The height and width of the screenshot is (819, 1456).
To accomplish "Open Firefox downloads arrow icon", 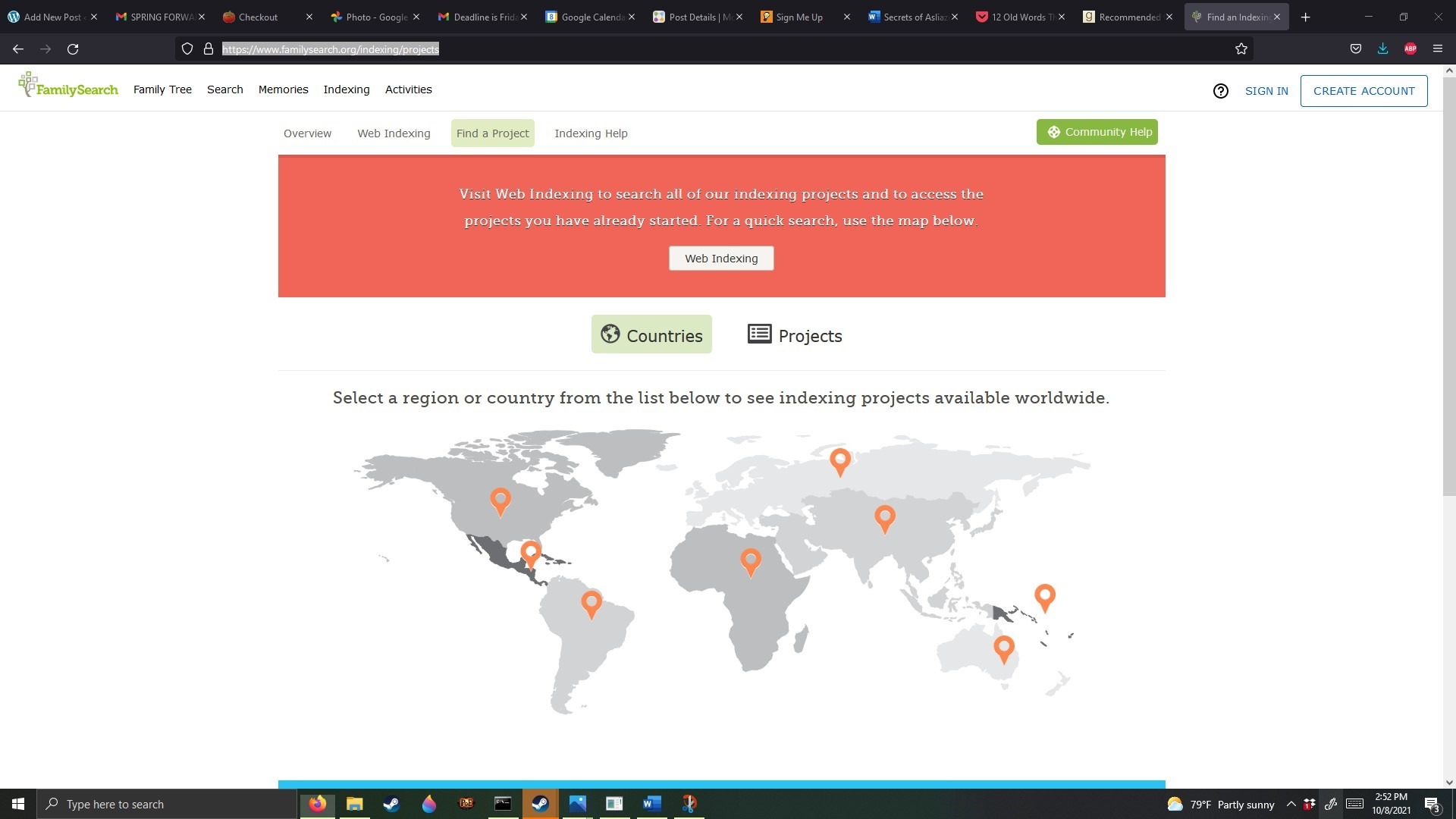I will (1382, 49).
